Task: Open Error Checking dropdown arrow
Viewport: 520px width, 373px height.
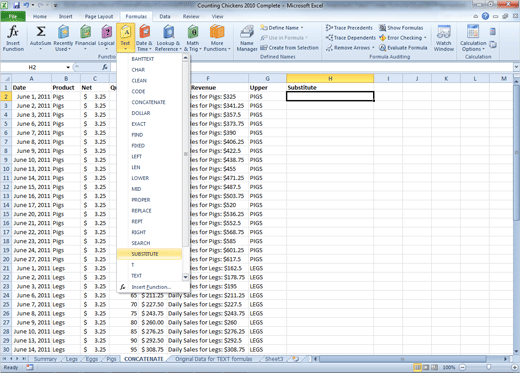Action: pos(425,38)
